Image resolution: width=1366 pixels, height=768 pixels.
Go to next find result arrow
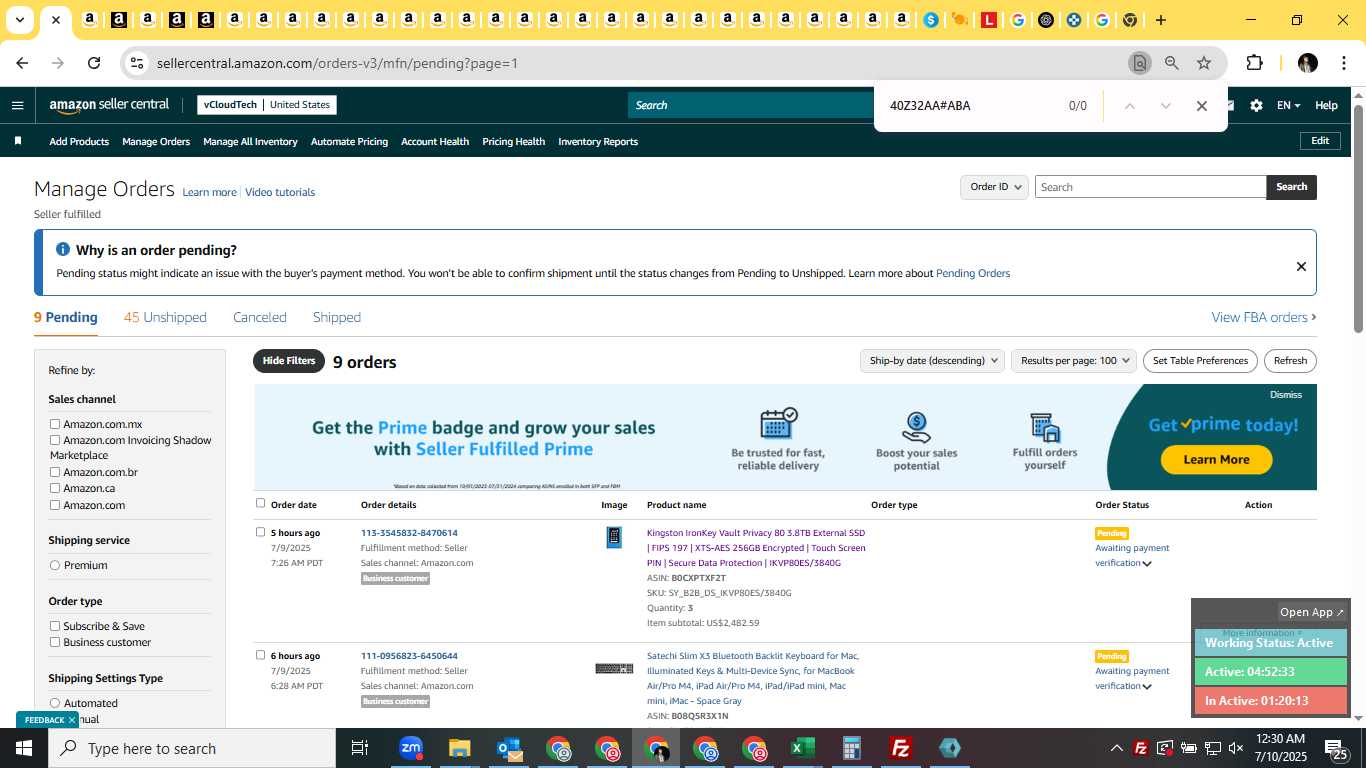[1165, 106]
